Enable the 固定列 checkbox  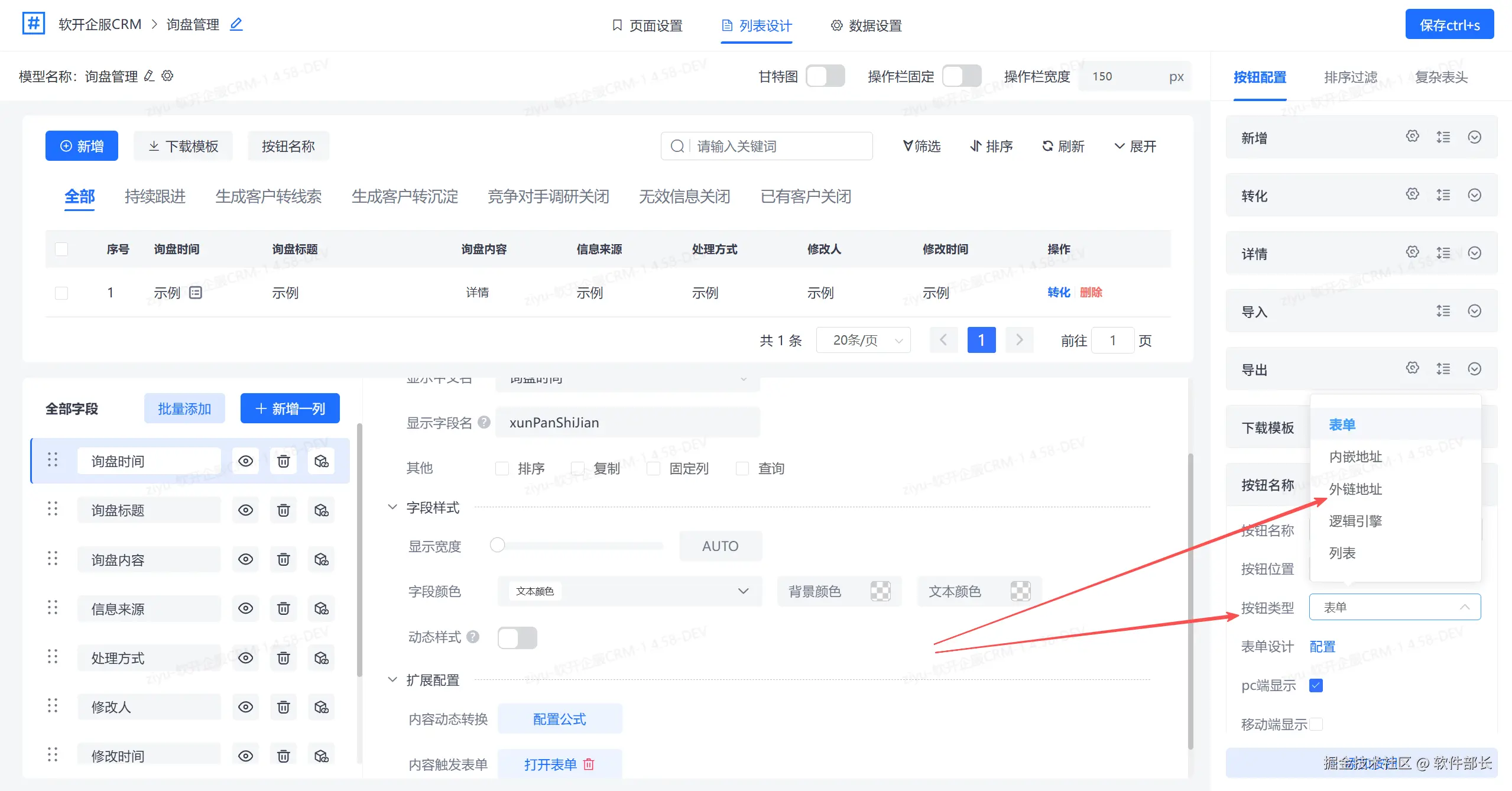(653, 469)
